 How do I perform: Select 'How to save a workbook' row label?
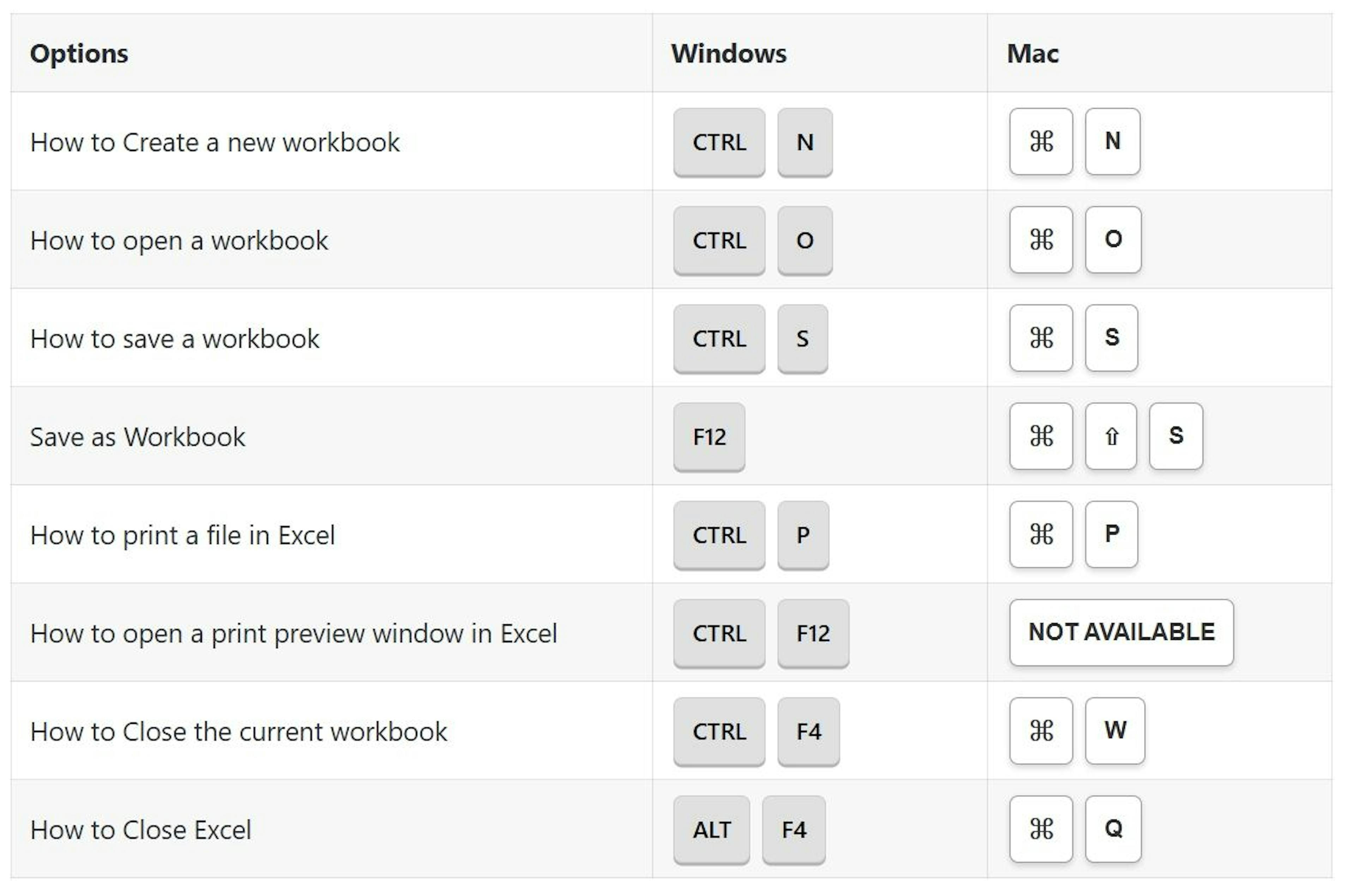pyautogui.click(x=175, y=339)
